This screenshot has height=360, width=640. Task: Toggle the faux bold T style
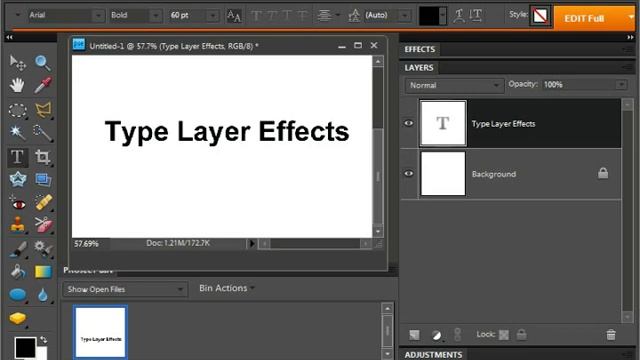[x=256, y=16]
